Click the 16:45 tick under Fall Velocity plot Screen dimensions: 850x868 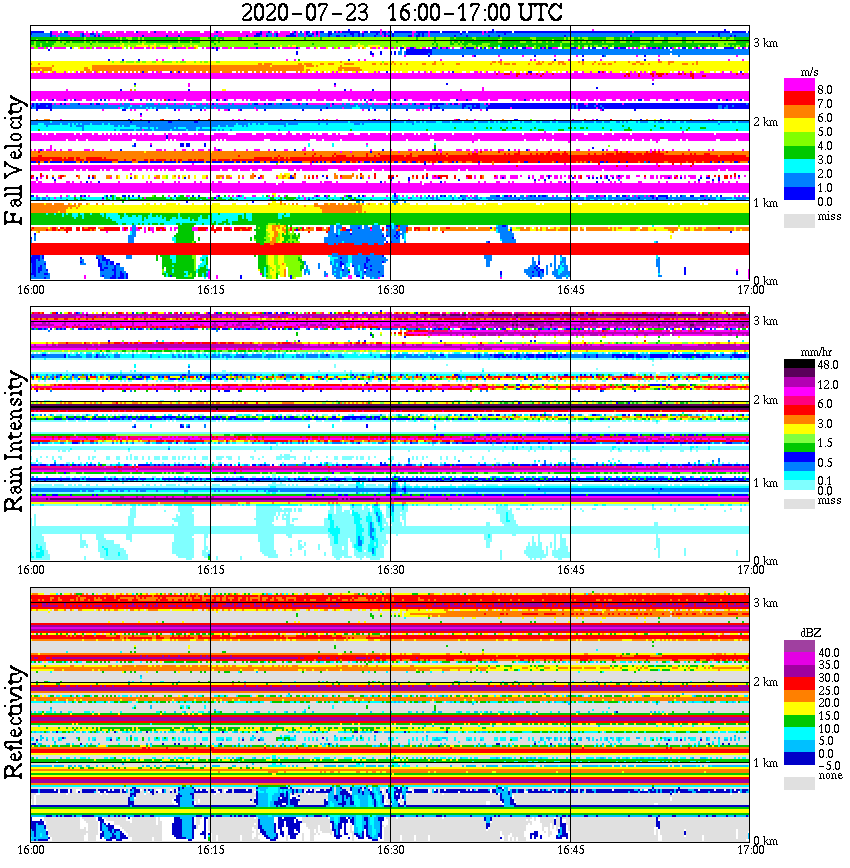pos(571,290)
